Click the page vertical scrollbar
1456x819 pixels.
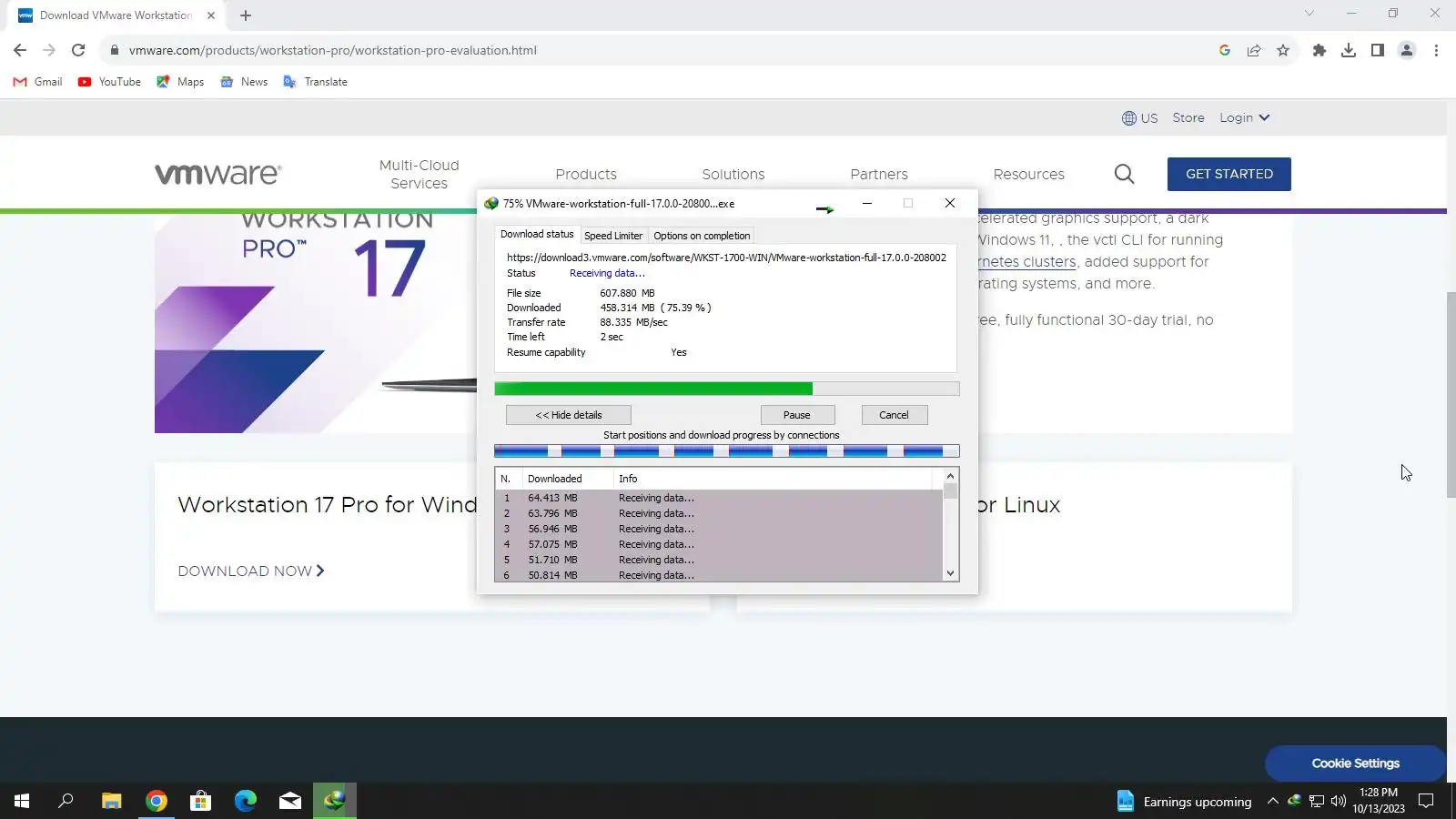(1451, 395)
